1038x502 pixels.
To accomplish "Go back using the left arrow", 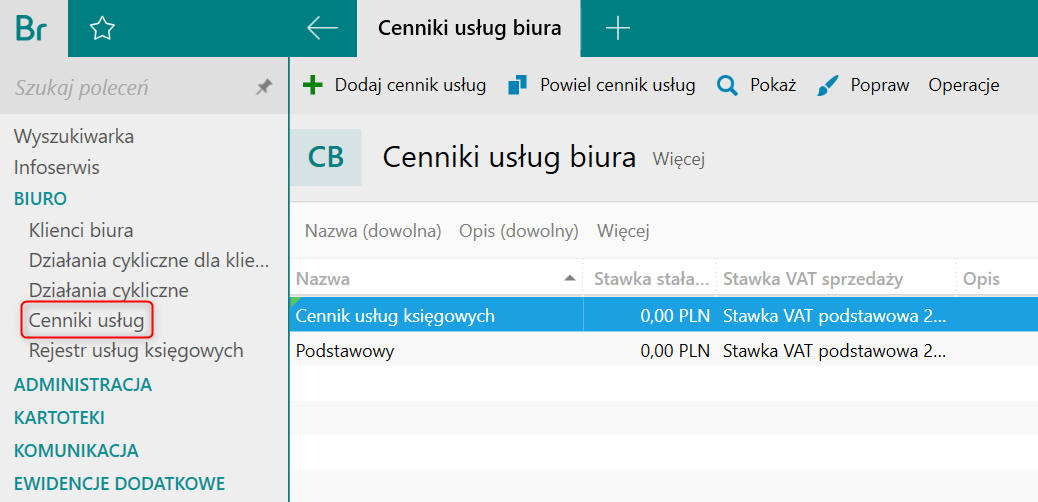I will (x=322, y=28).
